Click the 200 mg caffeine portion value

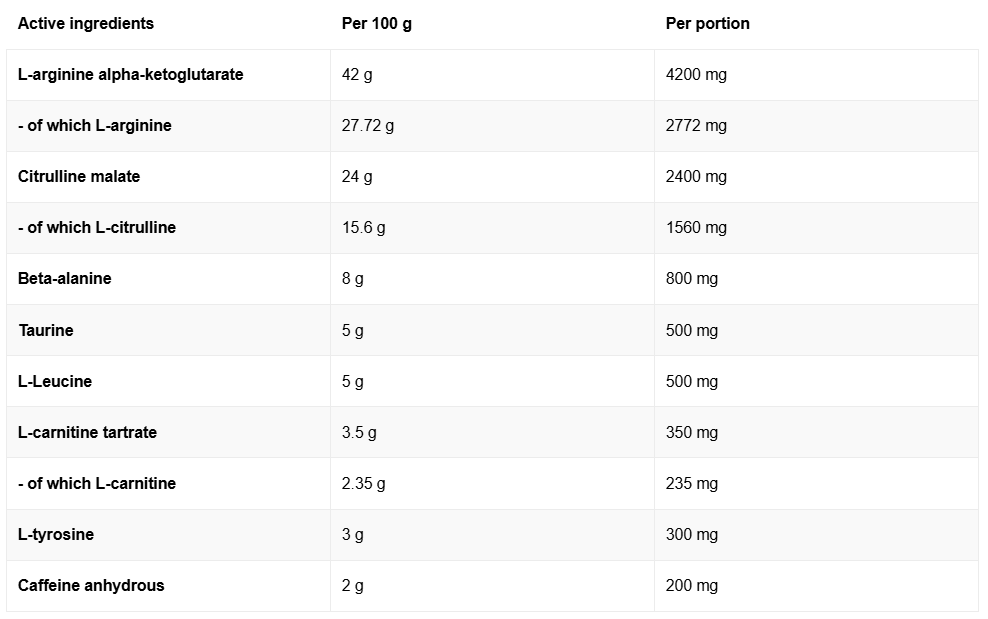tap(692, 585)
